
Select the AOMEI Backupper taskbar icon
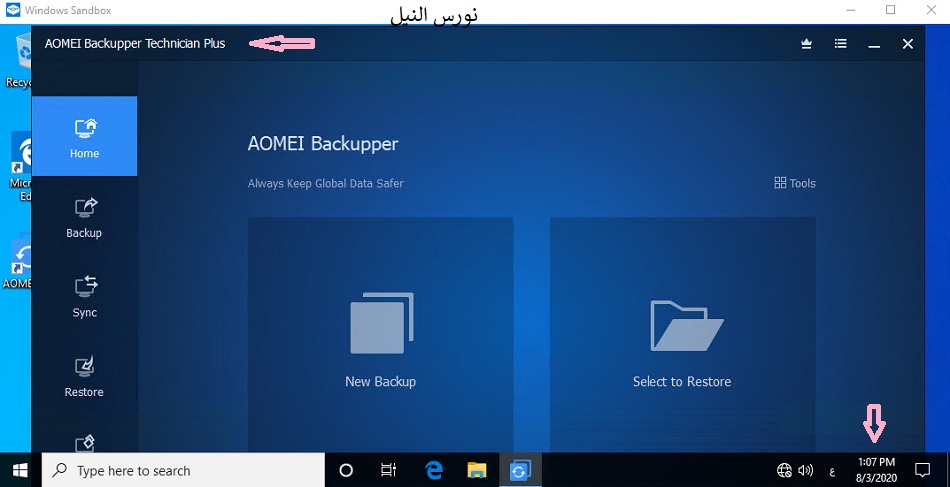tap(520, 470)
